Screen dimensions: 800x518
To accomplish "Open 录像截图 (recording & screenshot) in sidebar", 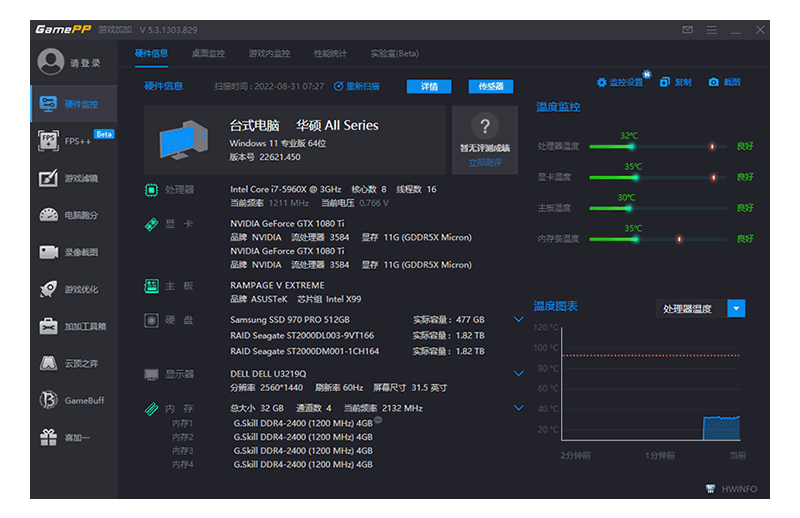I will click(73, 252).
